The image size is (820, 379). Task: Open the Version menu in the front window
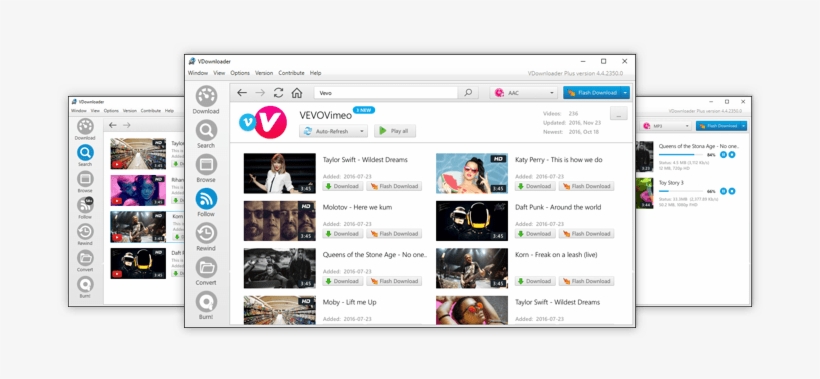pos(264,73)
